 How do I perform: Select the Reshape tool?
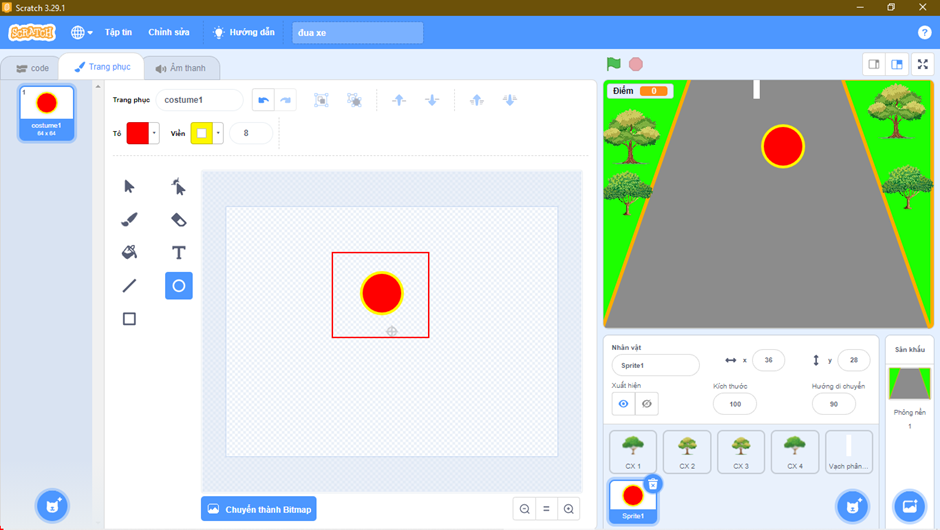(179, 186)
